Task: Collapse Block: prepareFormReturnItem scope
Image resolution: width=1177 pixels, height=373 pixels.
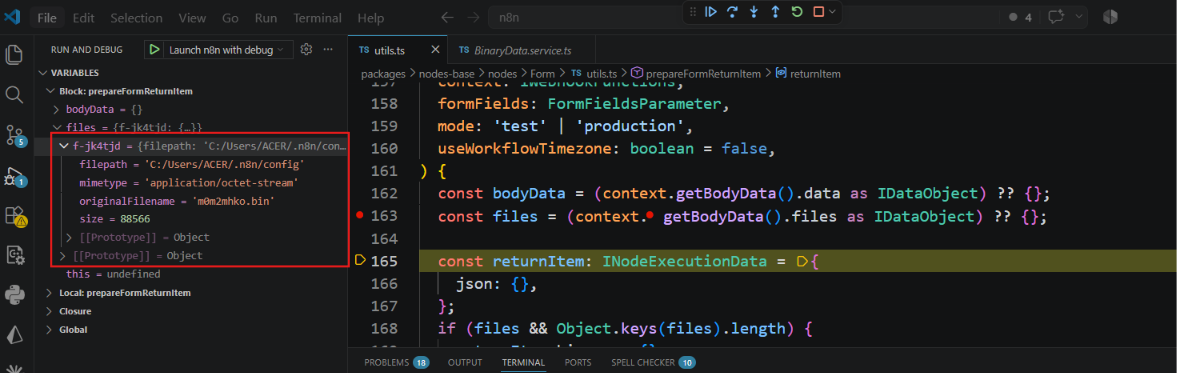Action: 50,91
